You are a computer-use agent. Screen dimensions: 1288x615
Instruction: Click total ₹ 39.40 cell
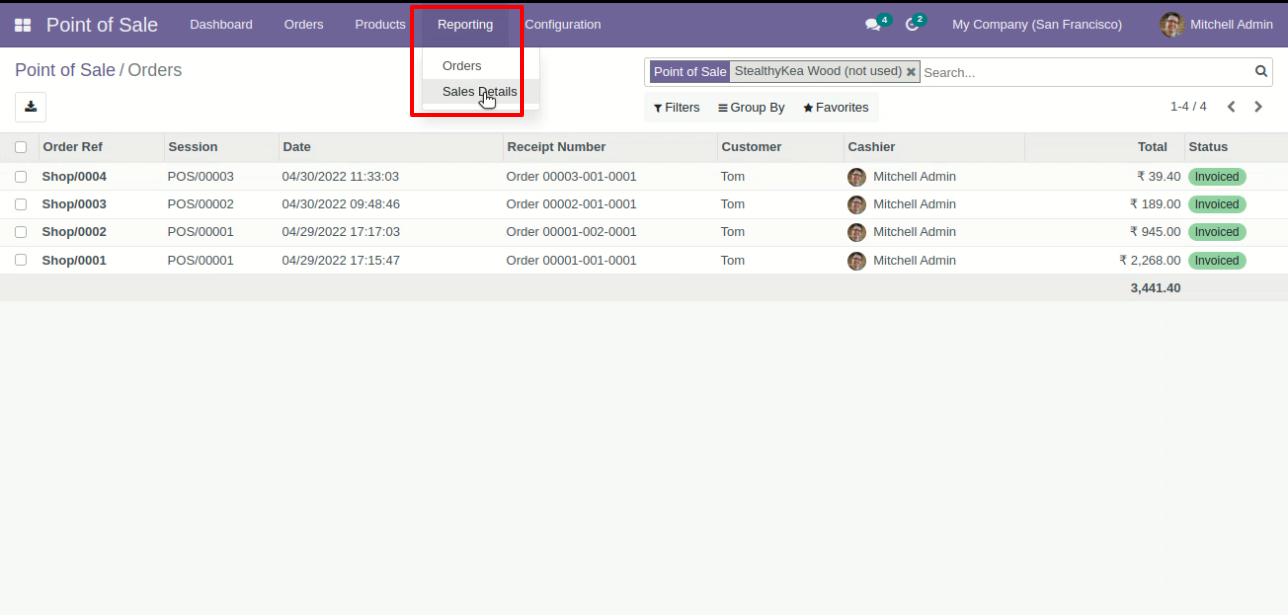pos(1159,177)
